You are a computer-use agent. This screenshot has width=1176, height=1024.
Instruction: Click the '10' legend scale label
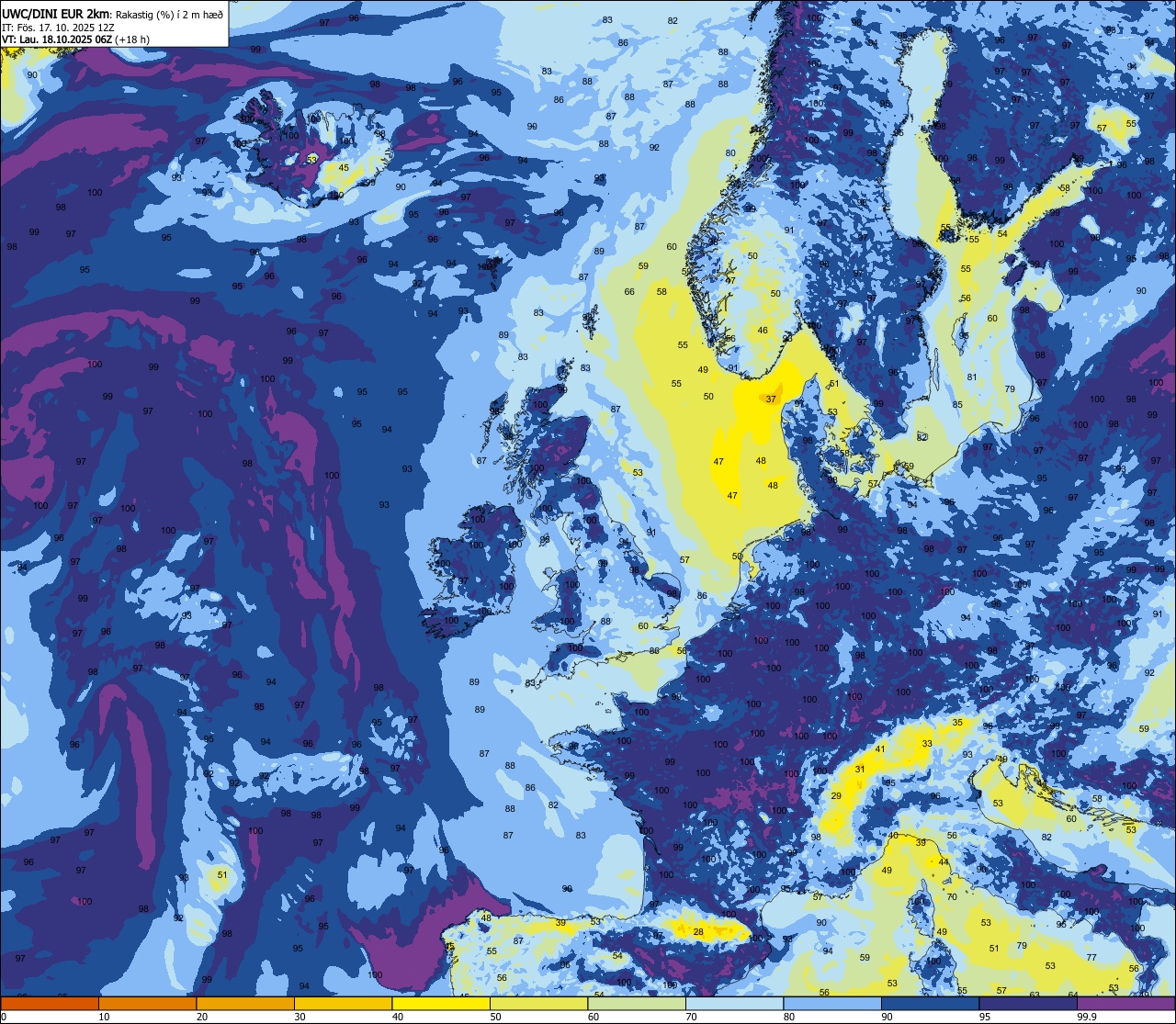(104, 1017)
